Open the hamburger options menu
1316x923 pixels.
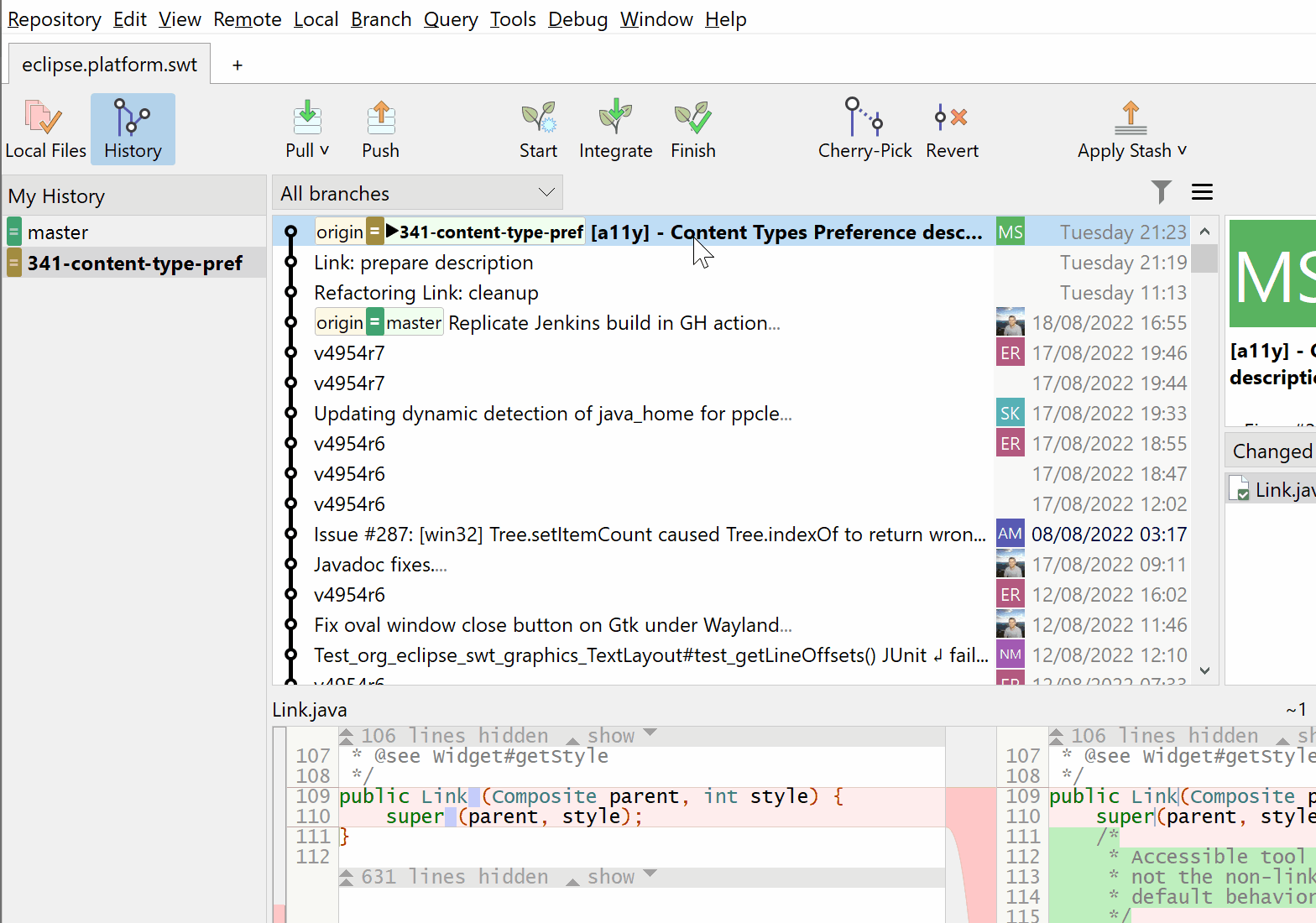[1202, 192]
